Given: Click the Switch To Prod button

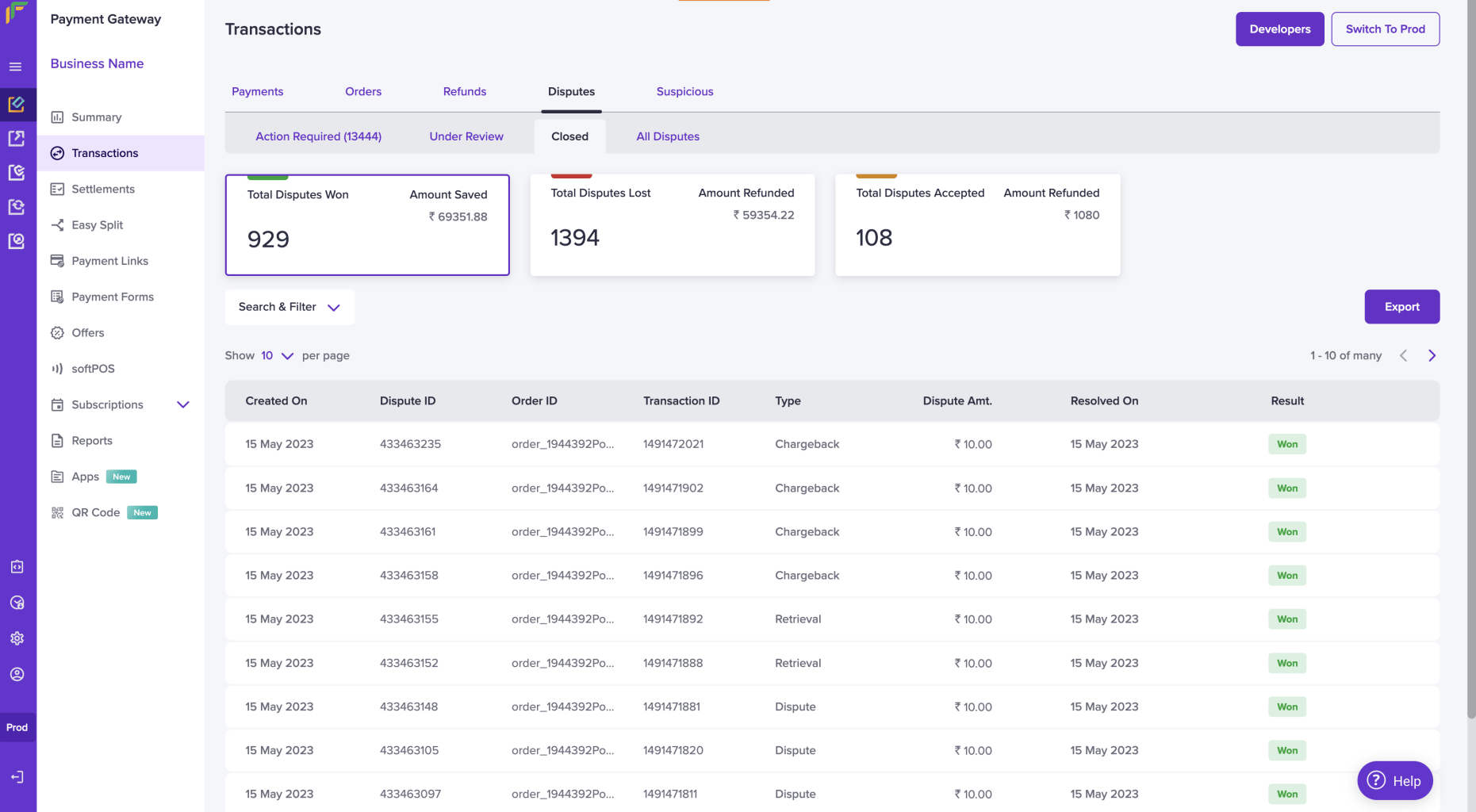Looking at the screenshot, I should pyautogui.click(x=1385, y=29).
